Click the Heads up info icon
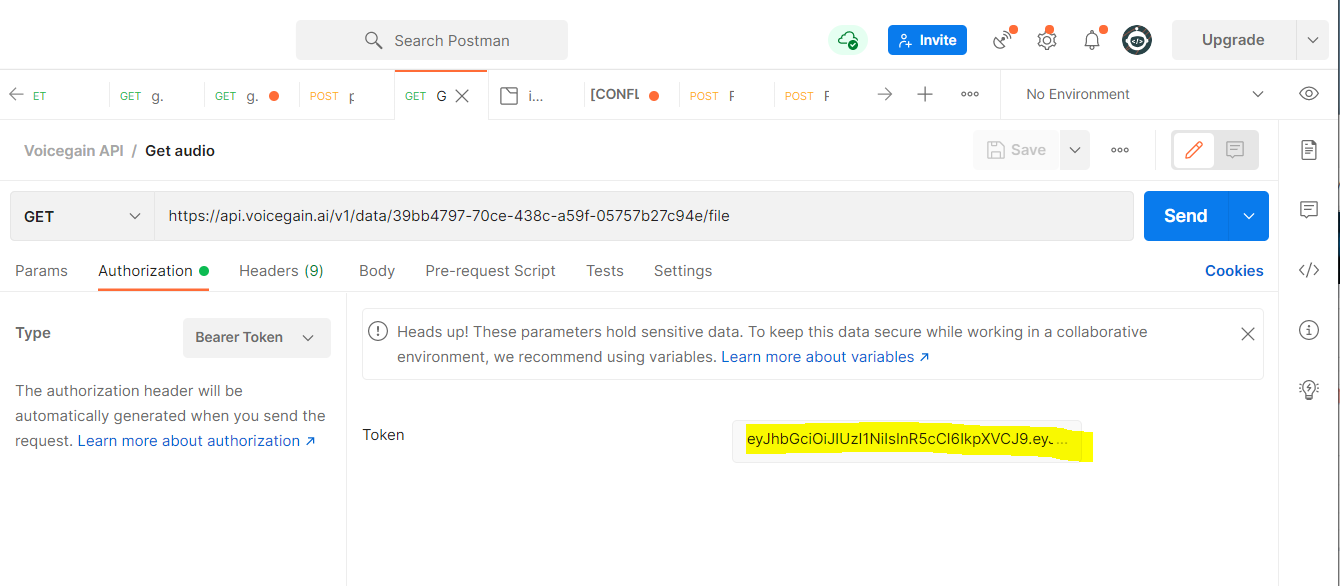The height and width of the screenshot is (586, 1340). click(x=378, y=331)
